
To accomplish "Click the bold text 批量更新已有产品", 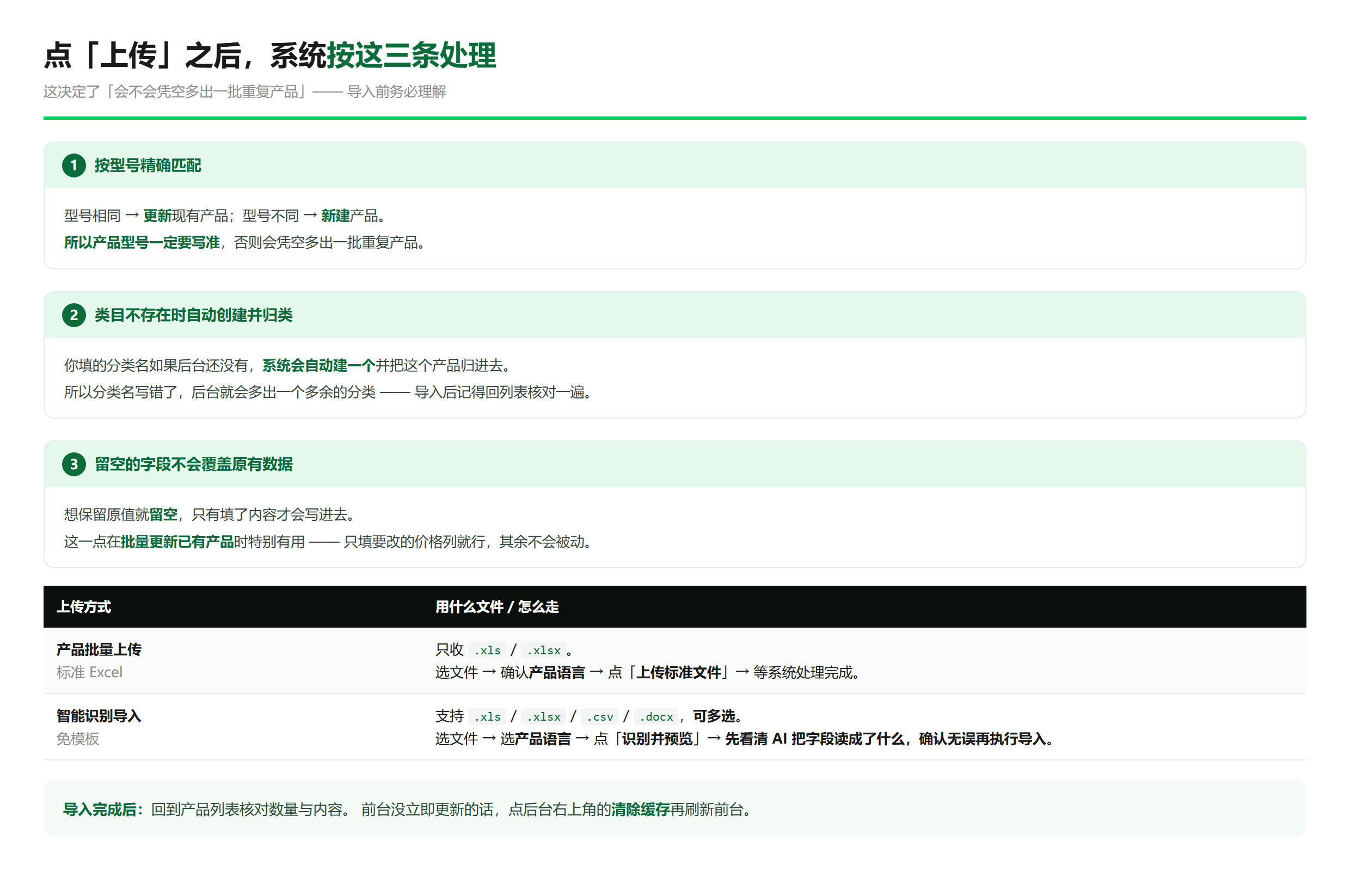I will point(177,542).
